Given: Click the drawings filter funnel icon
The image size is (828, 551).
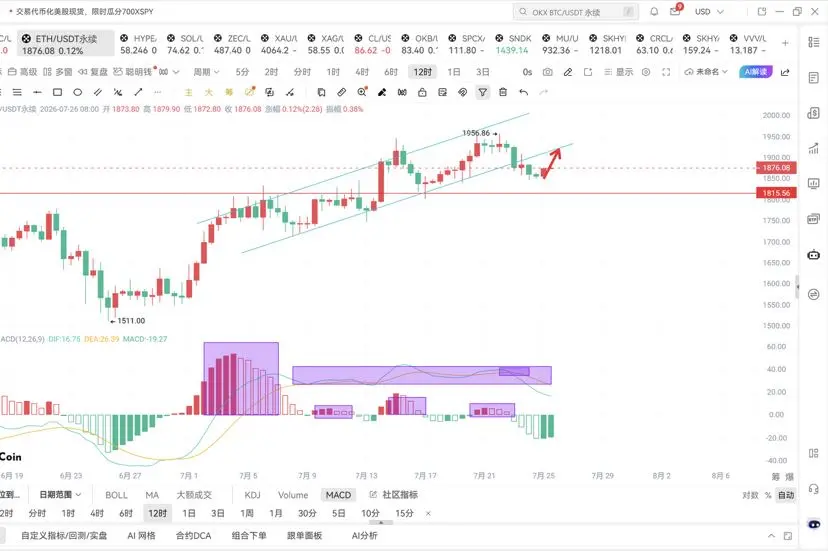Looking at the screenshot, I should pyautogui.click(x=483, y=92).
